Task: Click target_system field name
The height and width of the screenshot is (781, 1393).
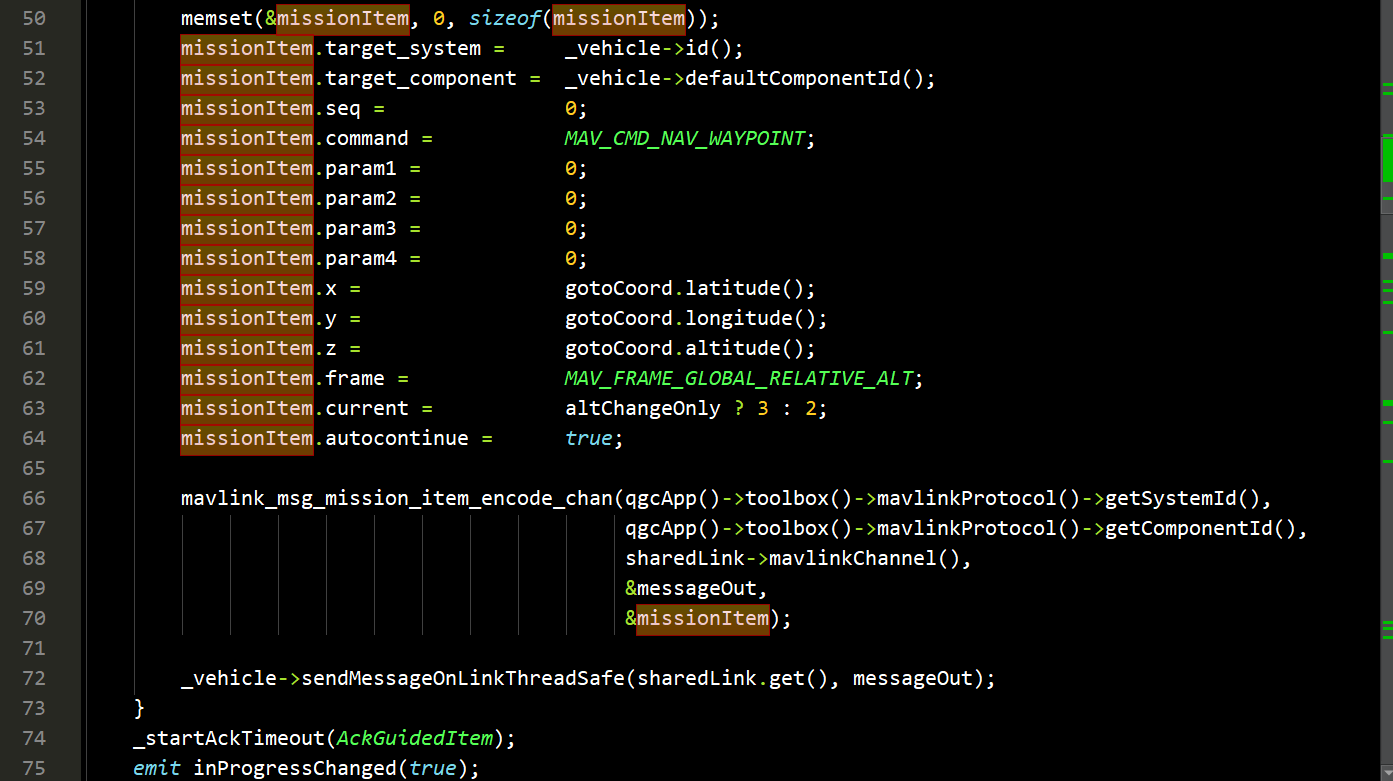Action: [403, 48]
